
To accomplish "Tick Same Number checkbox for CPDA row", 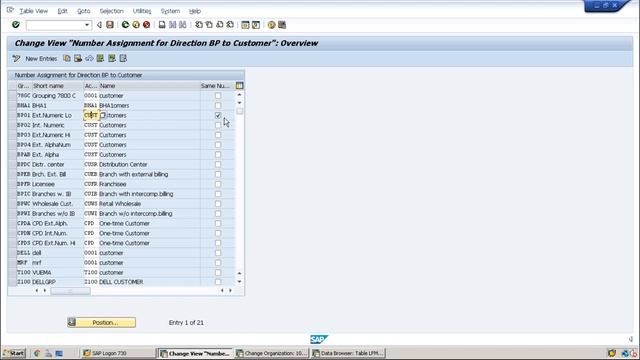I will click(x=218, y=223).
